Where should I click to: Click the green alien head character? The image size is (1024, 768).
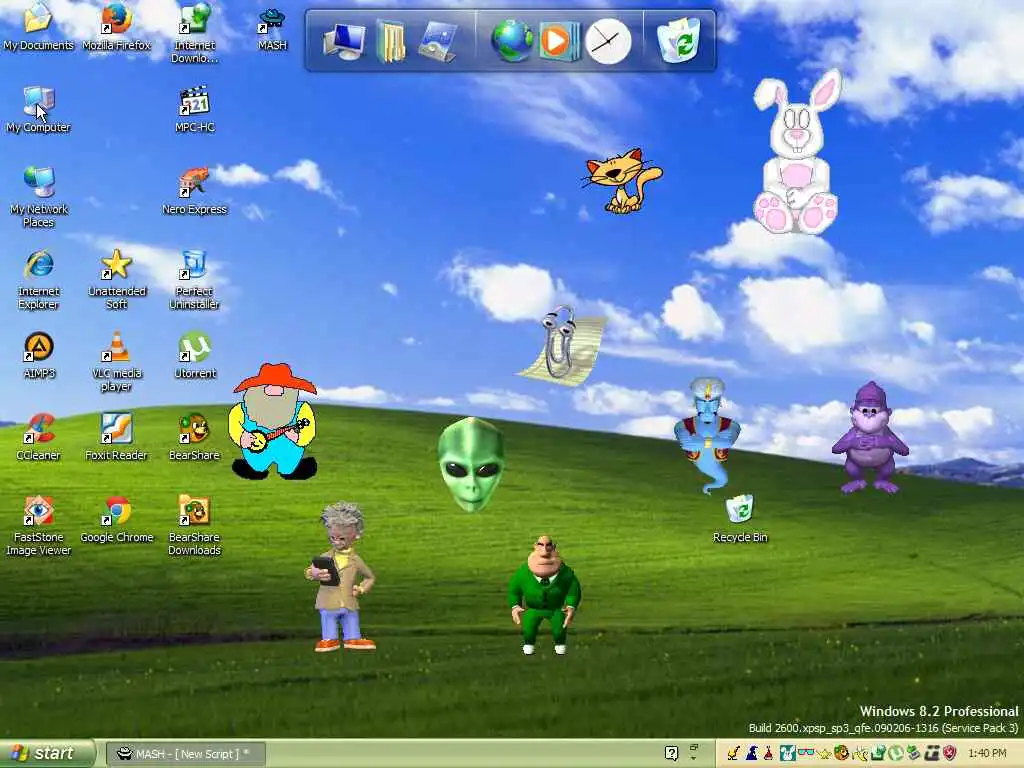point(471,464)
